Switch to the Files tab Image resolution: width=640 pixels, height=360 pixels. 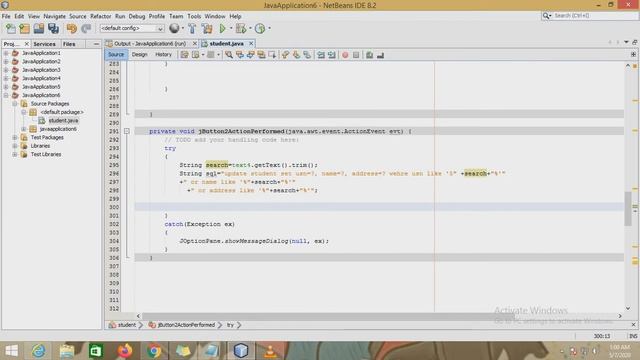click(69, 44)
